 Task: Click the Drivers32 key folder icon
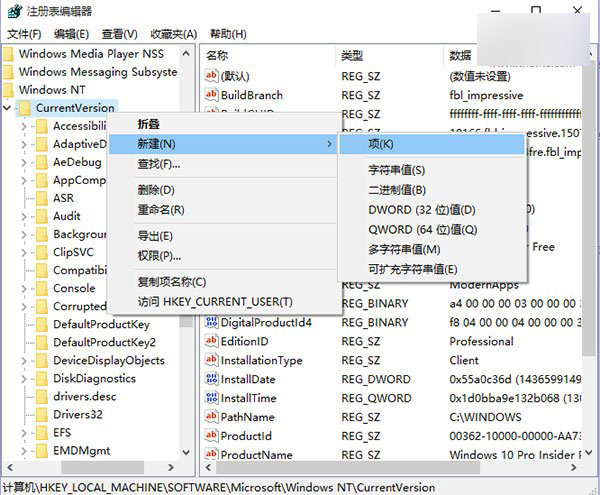pos(41,414)
